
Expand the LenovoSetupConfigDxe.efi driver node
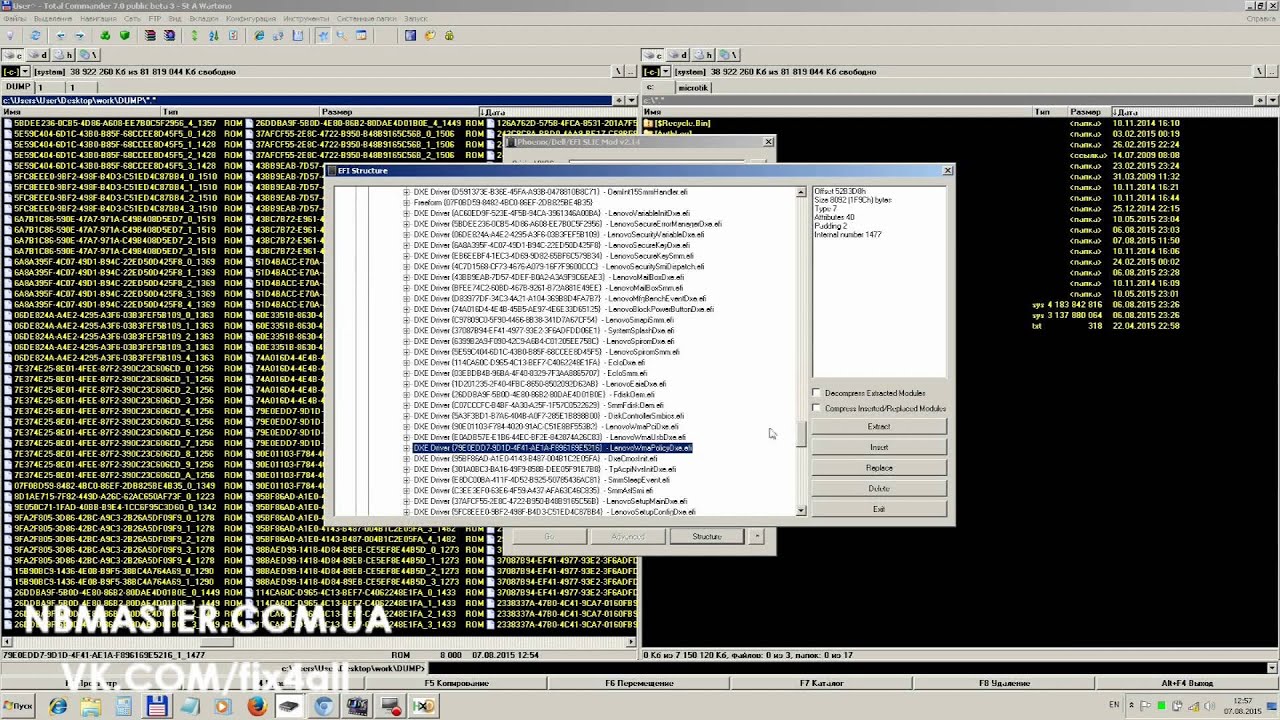pyautogui.click(x=406, y=512)
